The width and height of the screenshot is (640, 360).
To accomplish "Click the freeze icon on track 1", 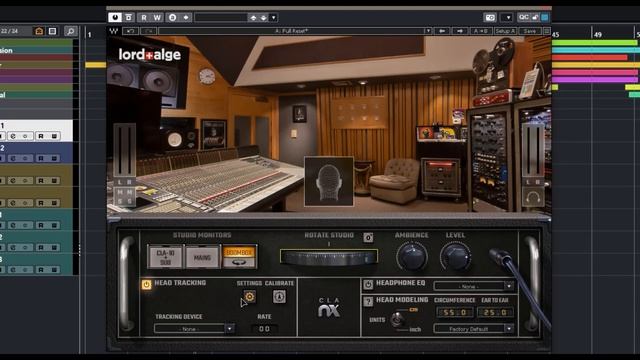I will click(x=25, y=136).
